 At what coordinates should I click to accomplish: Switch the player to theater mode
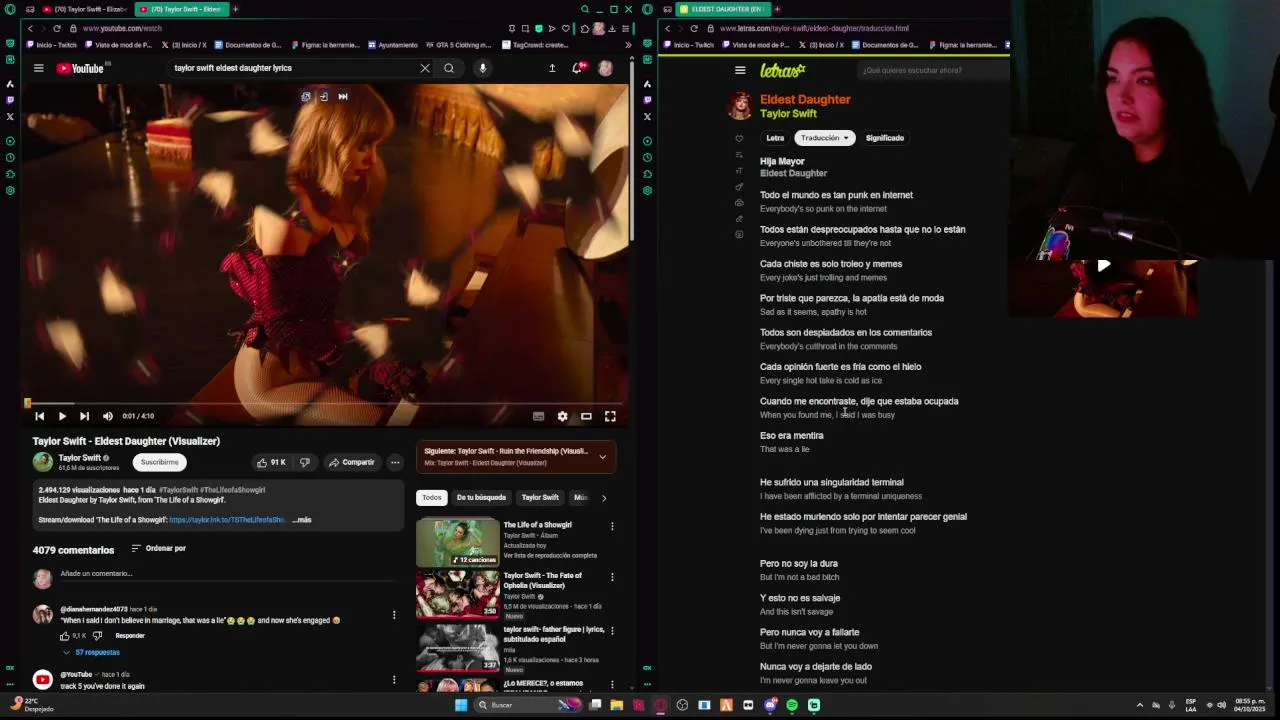tap(586, 416)
